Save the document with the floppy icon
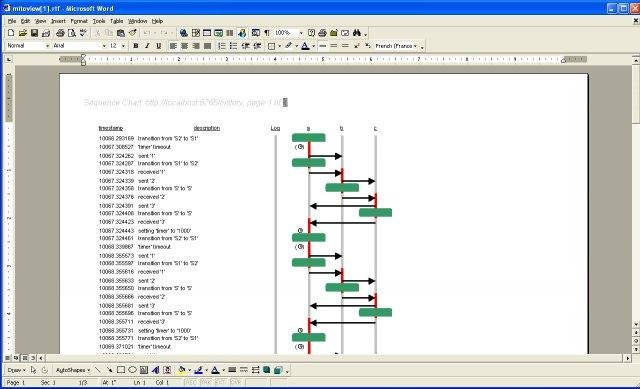Viewport: 640px width, 389px height. (x=34, y=33)
